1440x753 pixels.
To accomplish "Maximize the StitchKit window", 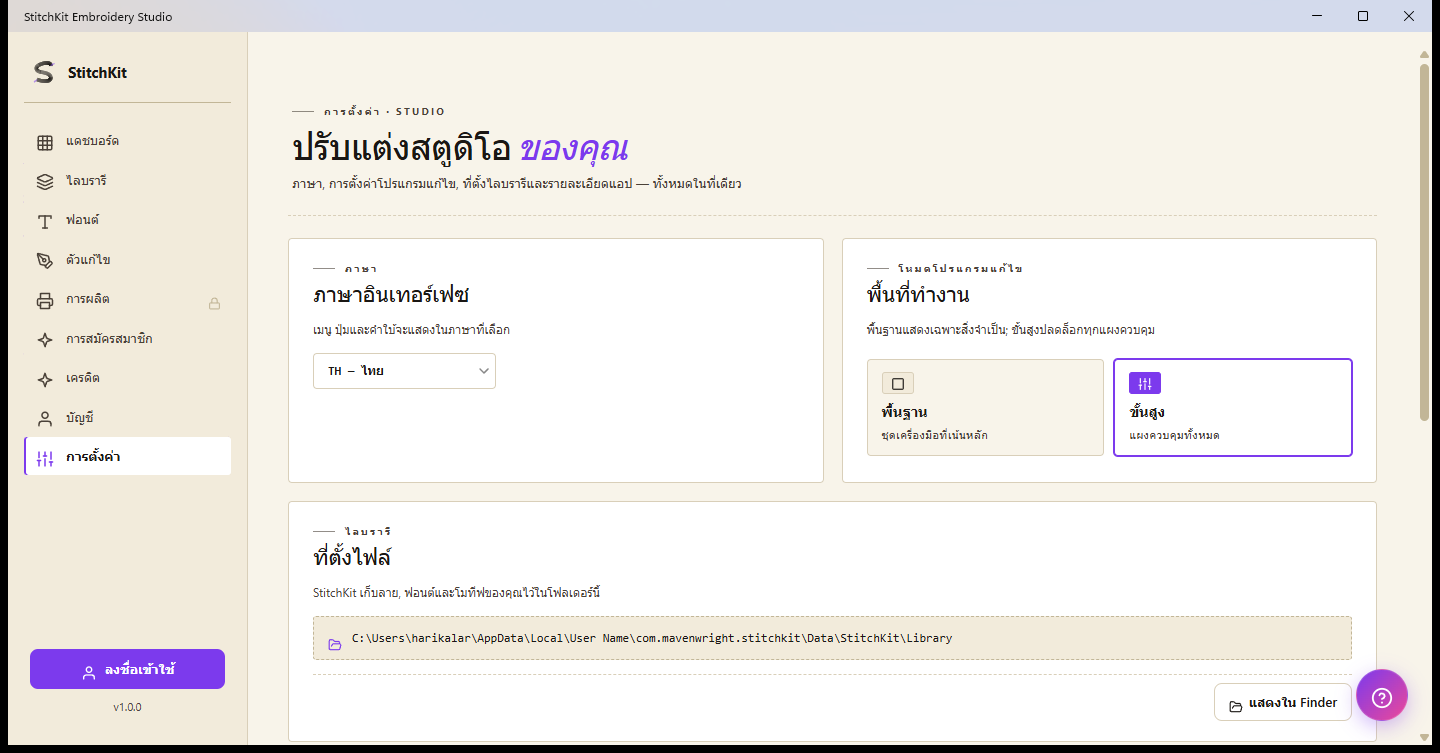I will click(x=1363, y=16).
